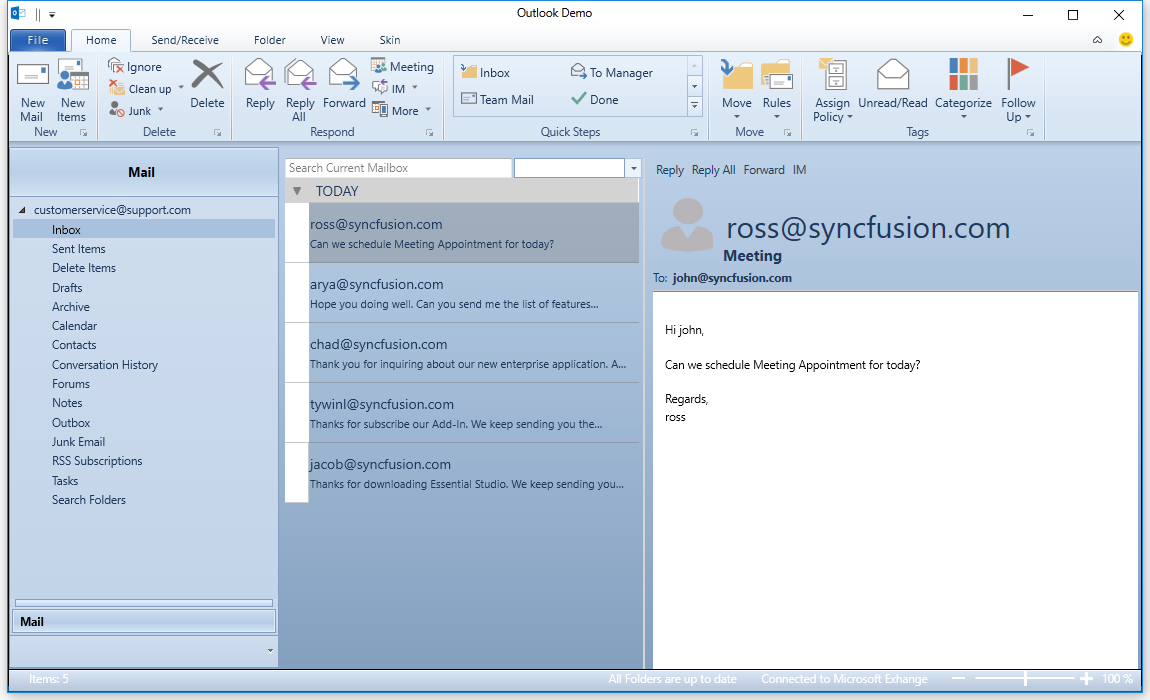Click the Unread/Read envelope icon
1150x700 pixels.
pos(892,76)
